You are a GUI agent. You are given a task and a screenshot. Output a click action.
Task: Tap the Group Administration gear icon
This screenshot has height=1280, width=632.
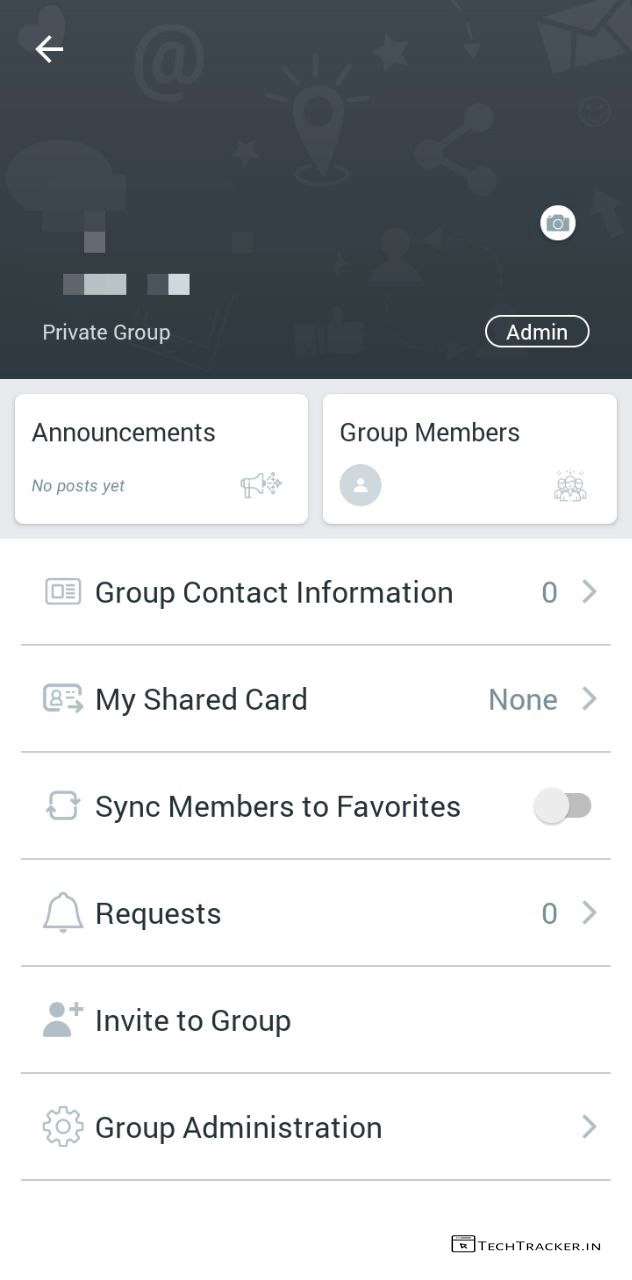(63, 1127)
